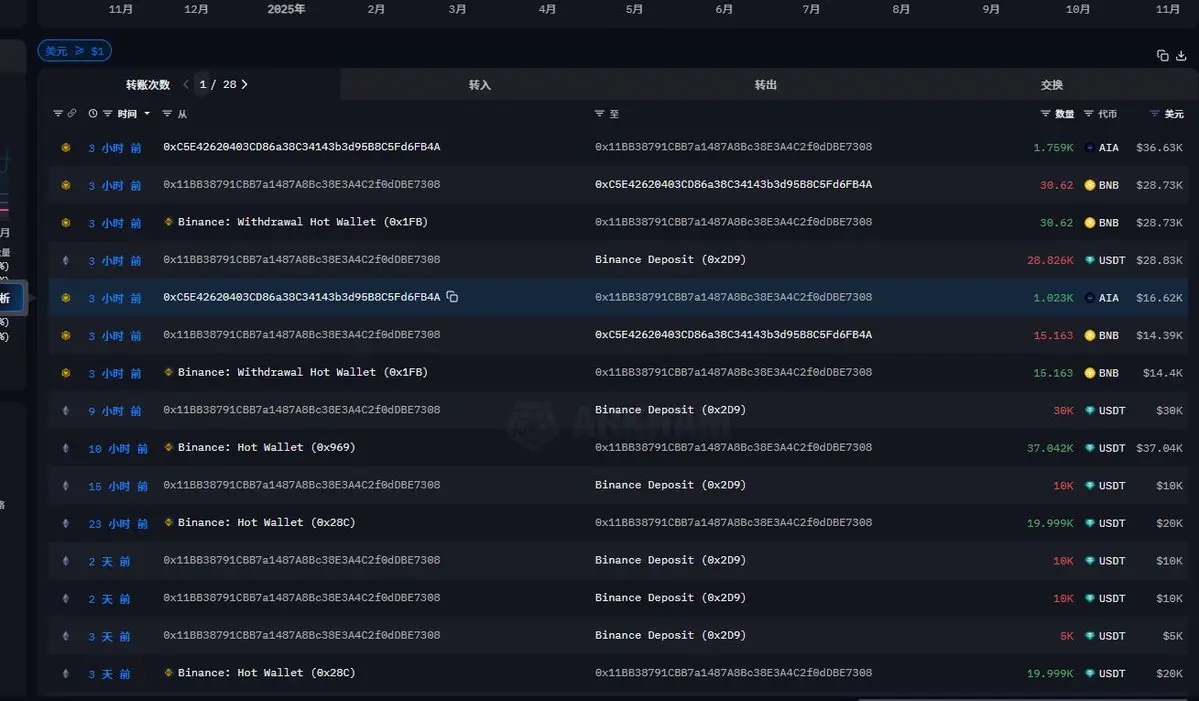This screenshot has width=1199, height=701.
Task: Click the clock icon beside 时间 header
Action: pyautogui.click(x=93, y=113)
